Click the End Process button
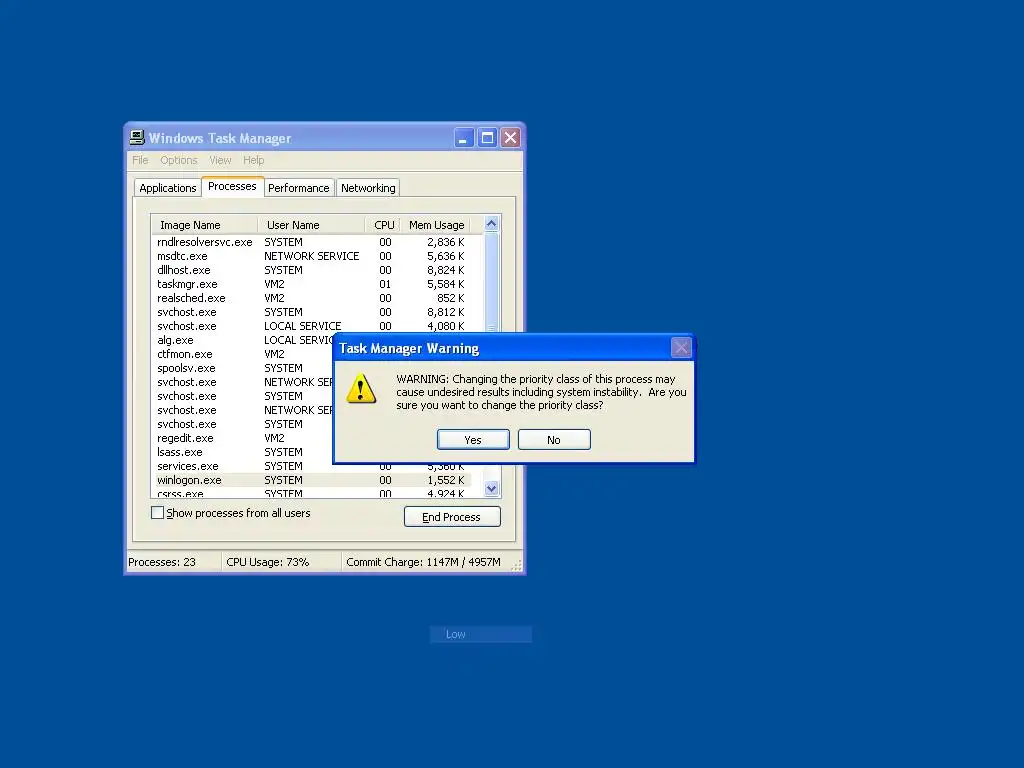Image resolution: width=1024 pixels, height=768 pixels. click(x=452, y=517)
